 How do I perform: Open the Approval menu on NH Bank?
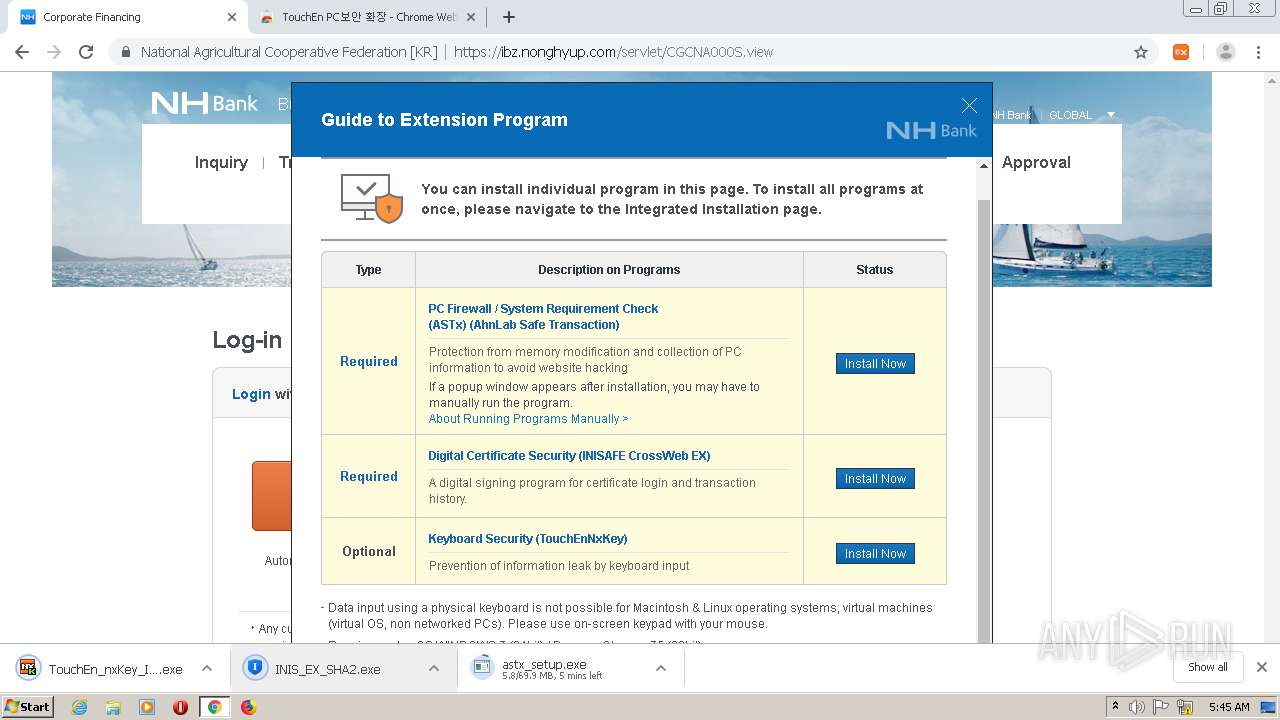point(1036,163)
